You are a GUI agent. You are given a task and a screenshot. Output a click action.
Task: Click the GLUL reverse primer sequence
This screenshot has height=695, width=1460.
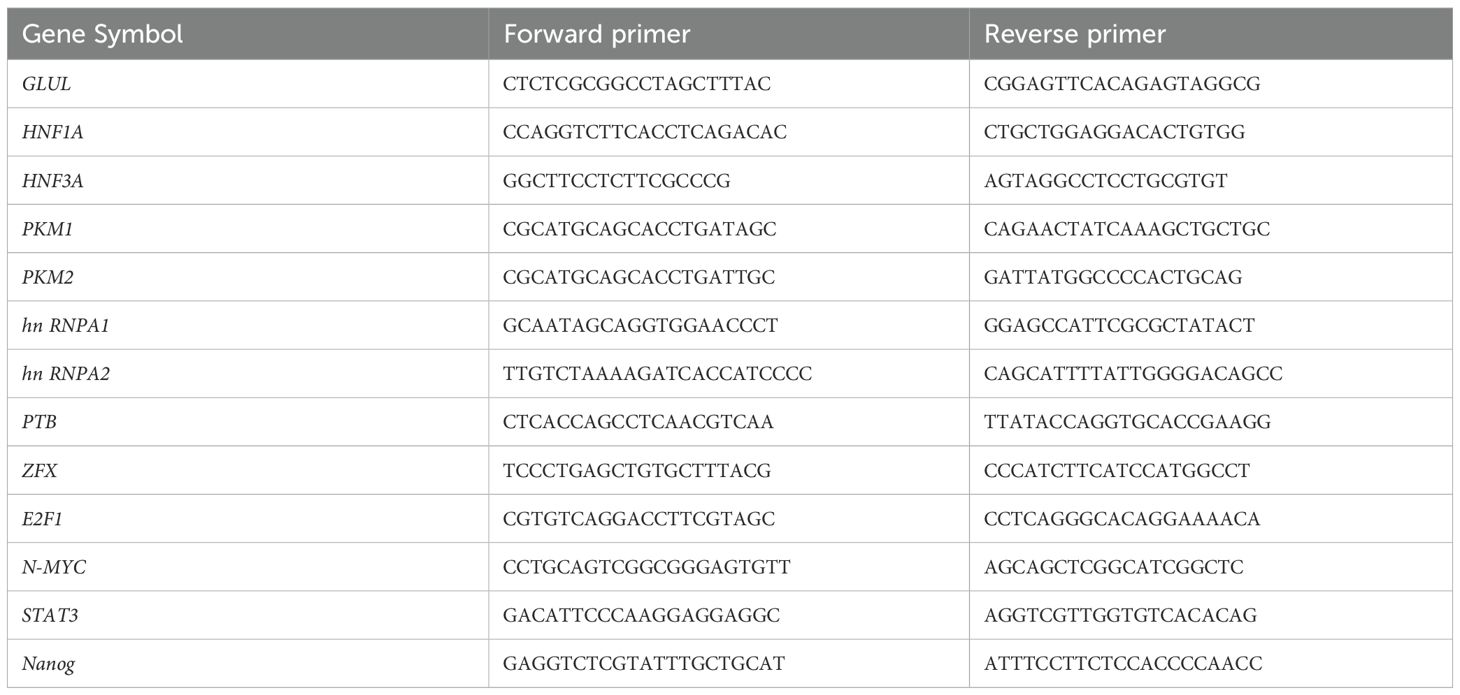pos(1122,84)
